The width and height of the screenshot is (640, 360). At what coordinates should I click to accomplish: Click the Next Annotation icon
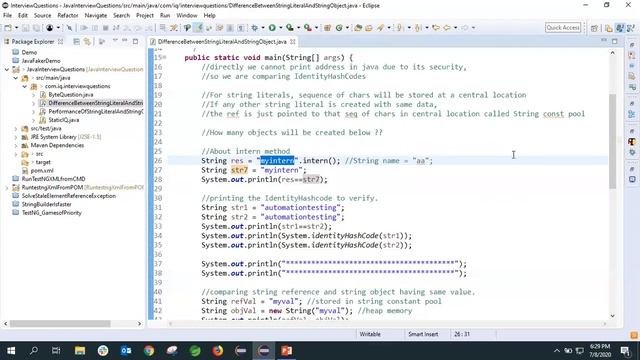point(400,28)
